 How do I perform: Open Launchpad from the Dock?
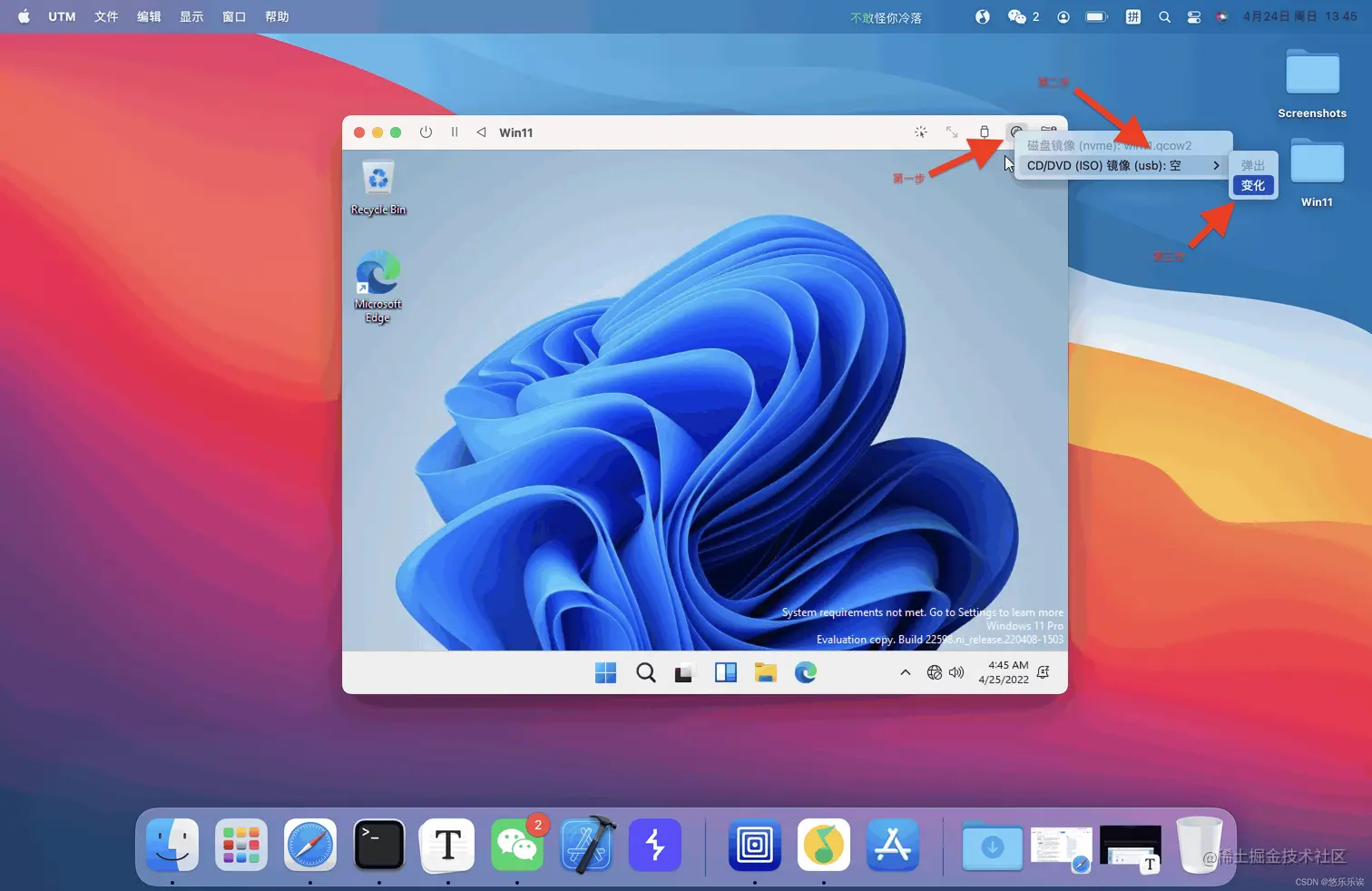(x=241, y=845)
